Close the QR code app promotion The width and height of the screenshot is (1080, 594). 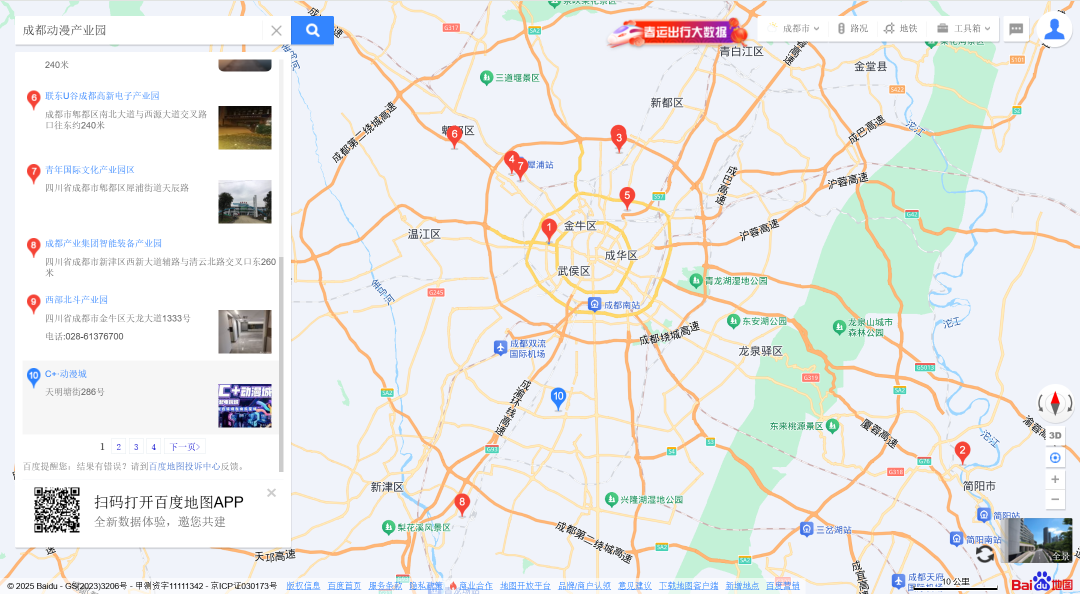pos(271,493)
